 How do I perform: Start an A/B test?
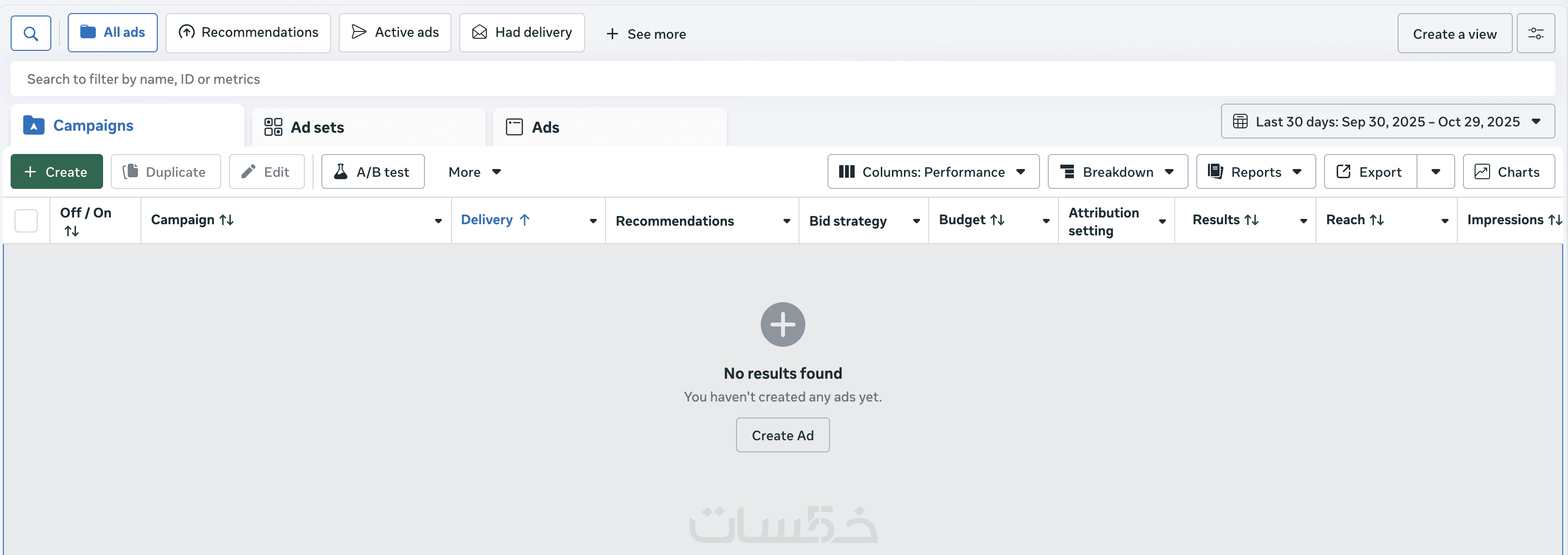tap(373, 172)
